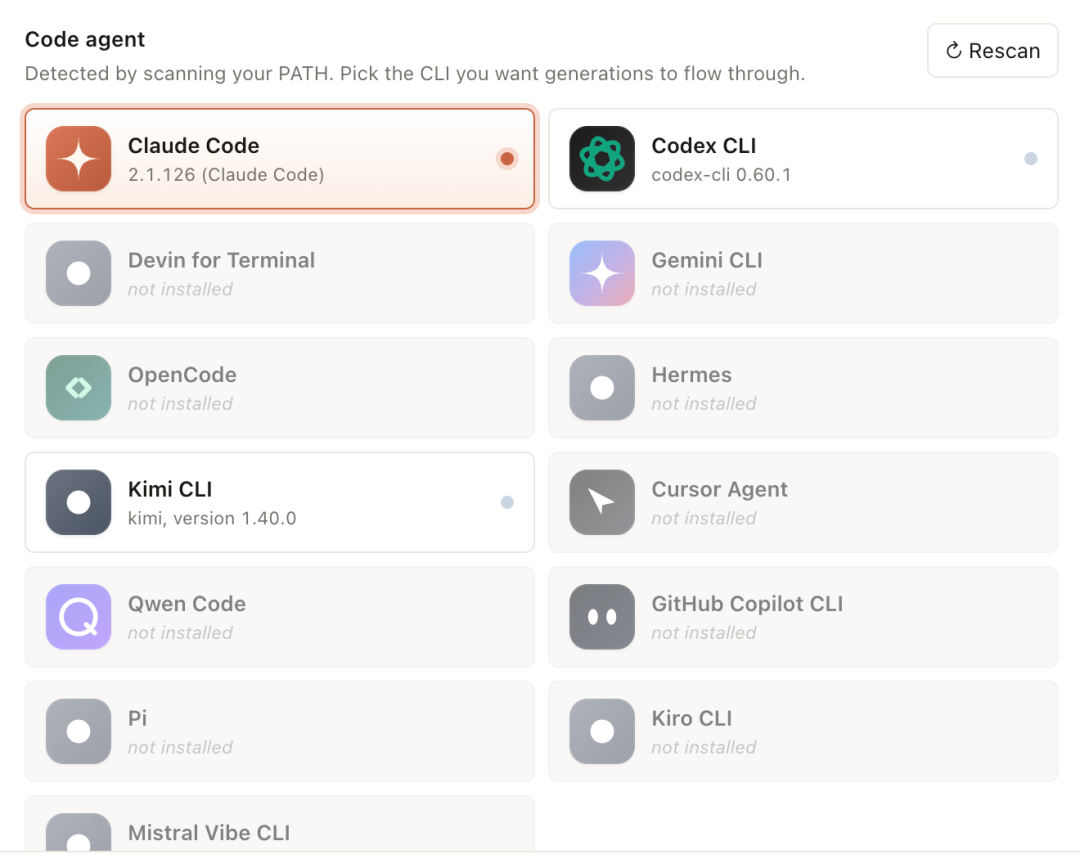
Task: Click version text "2.1.126 (Claude Code)"
Action: click(226, 174)
